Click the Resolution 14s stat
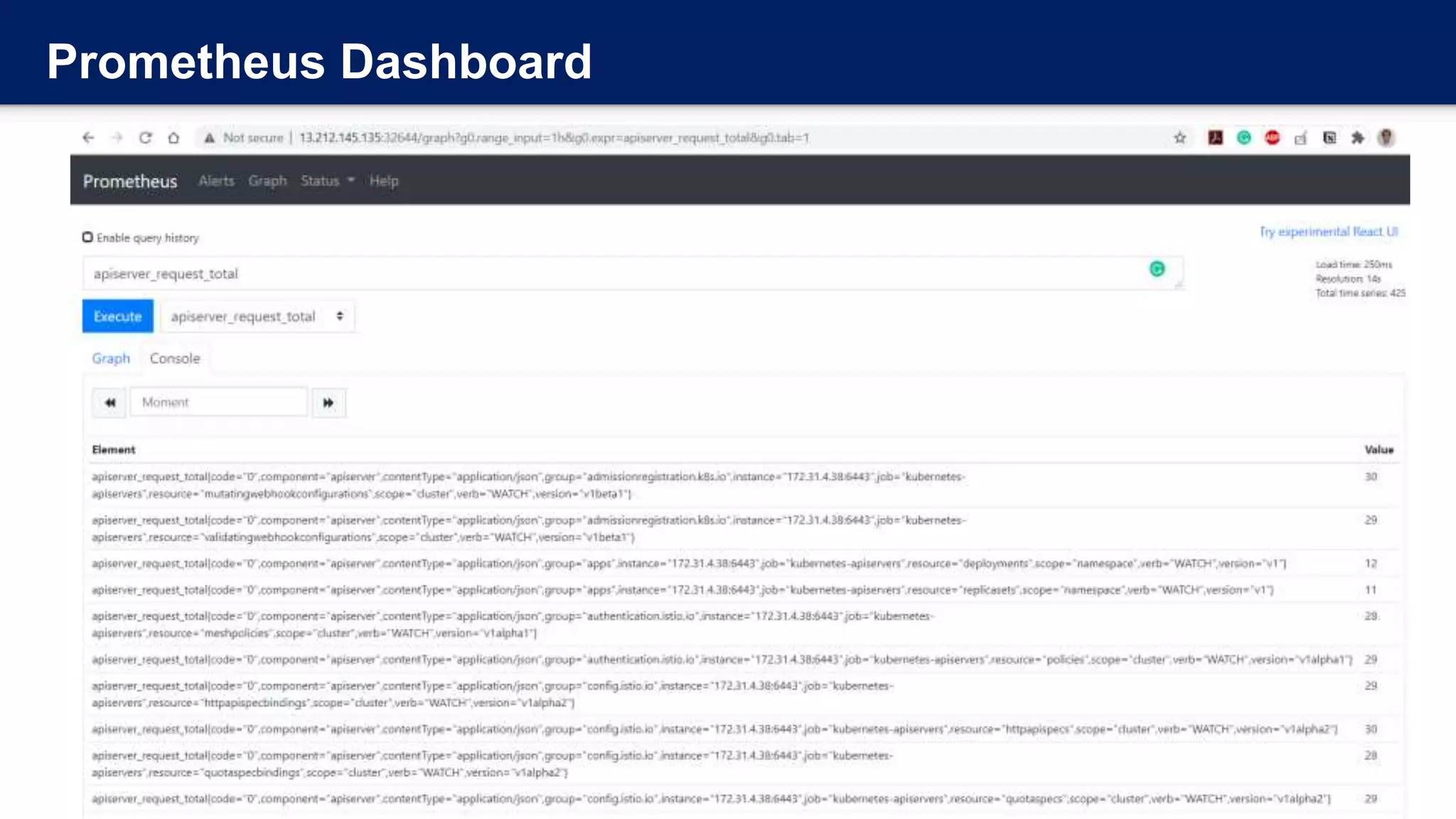 pos(1348,279)
